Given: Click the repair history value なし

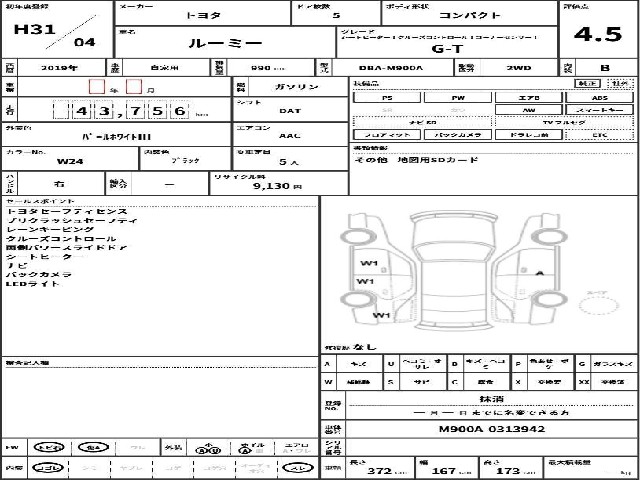Looking at the screenshot, I should (x=365, y=347).
